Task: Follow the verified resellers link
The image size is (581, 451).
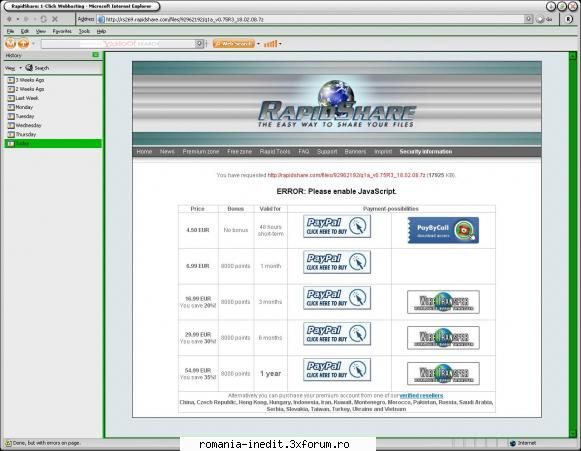Action: tap(421, 395)
